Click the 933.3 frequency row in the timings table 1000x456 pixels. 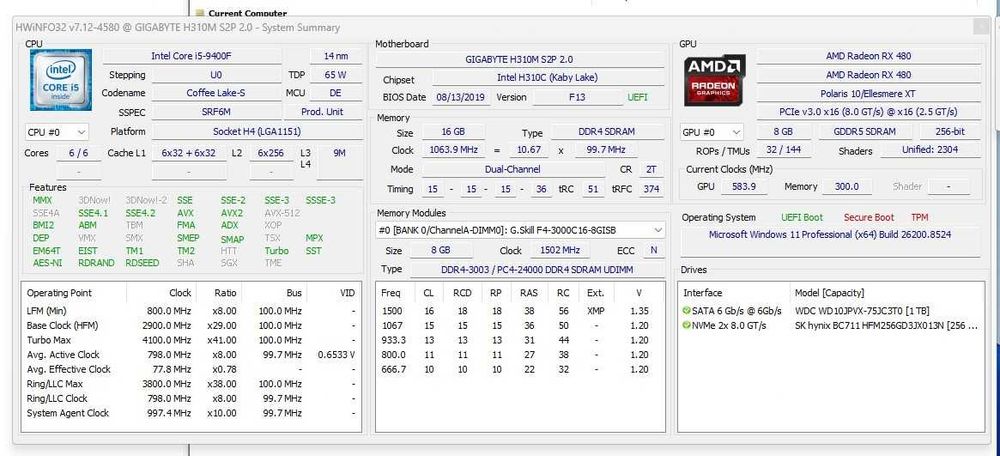click(x=520, y=341)
